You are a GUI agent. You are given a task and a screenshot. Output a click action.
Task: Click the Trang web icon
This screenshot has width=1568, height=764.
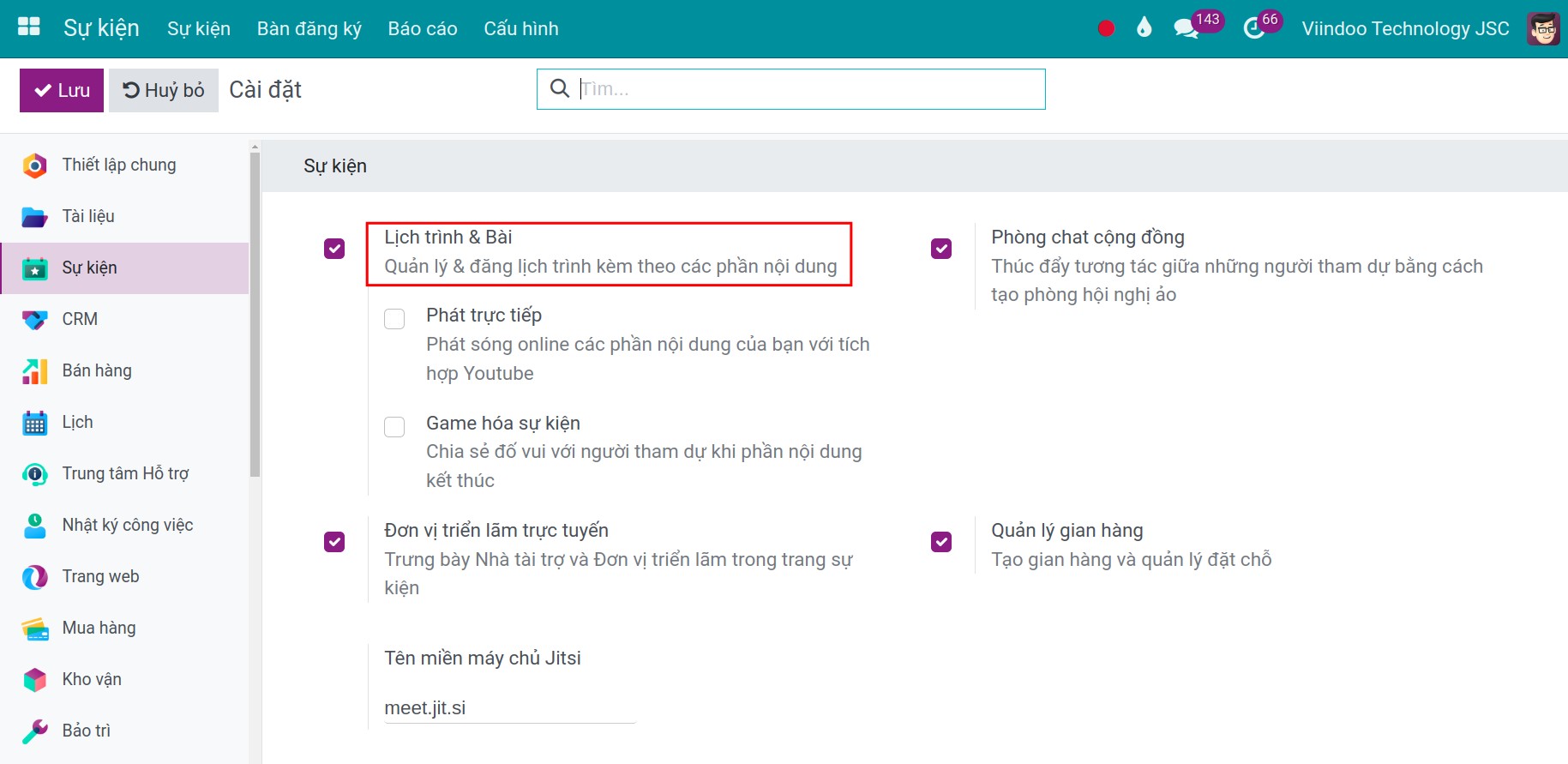(x=34, y=577)
